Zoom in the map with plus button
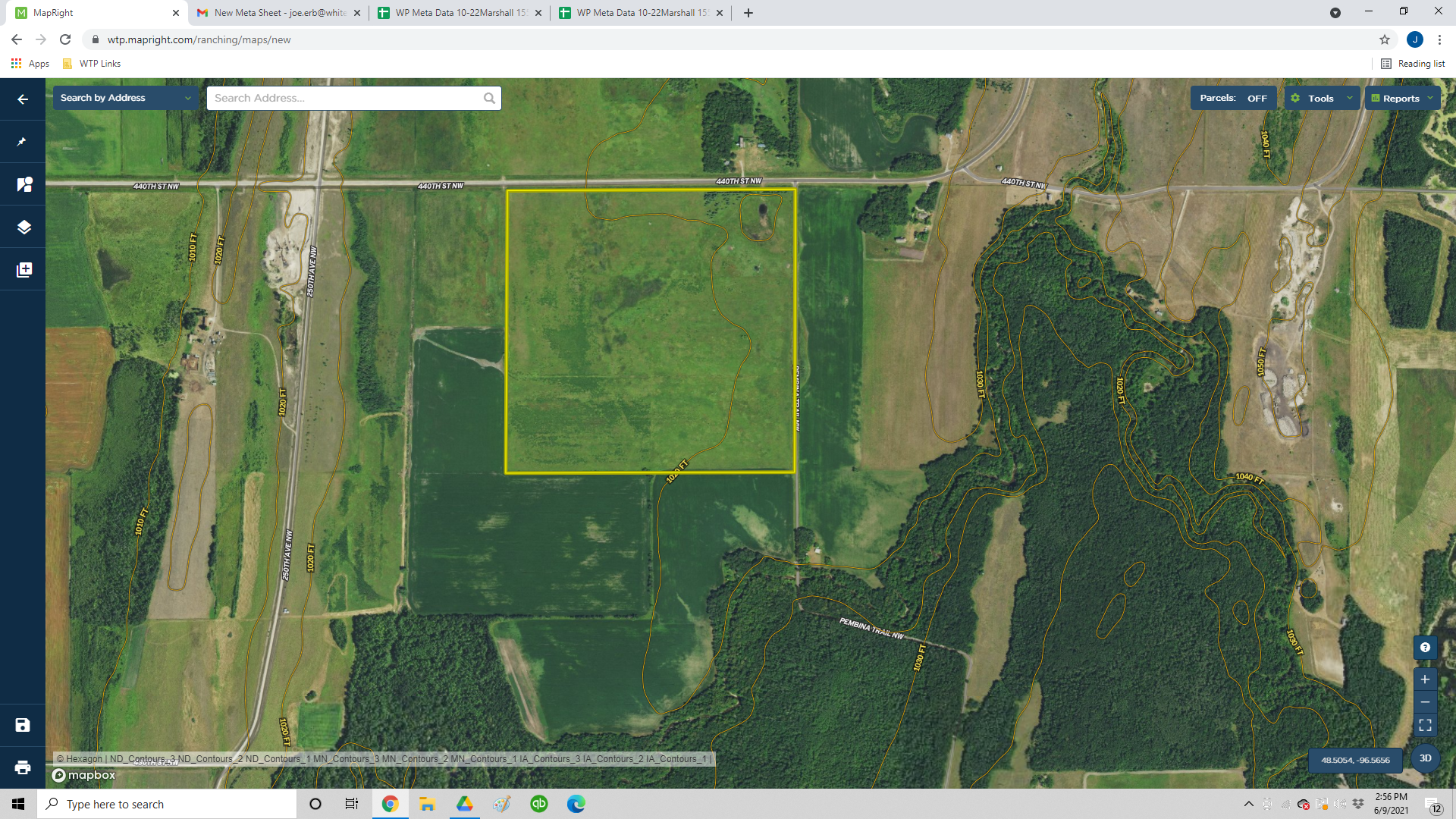 (1425, 679)
